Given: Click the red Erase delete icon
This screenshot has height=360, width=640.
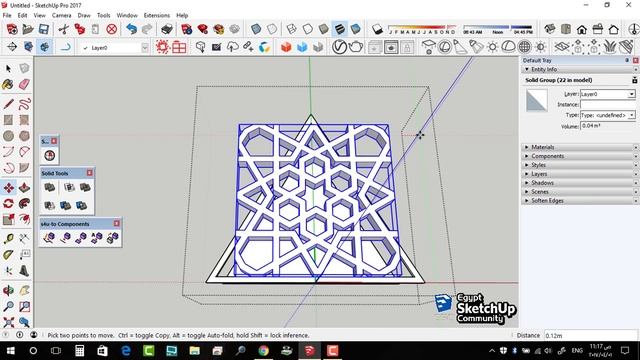Looking at the screenshot, I should [x=111, y=29].
